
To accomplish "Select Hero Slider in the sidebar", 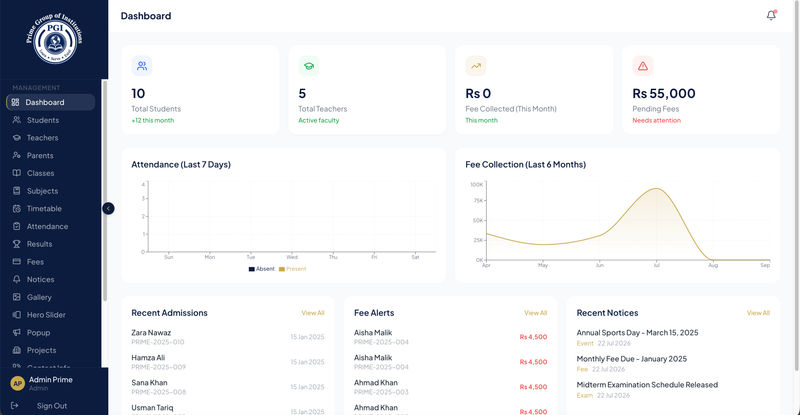I will (x=51, y=315).
